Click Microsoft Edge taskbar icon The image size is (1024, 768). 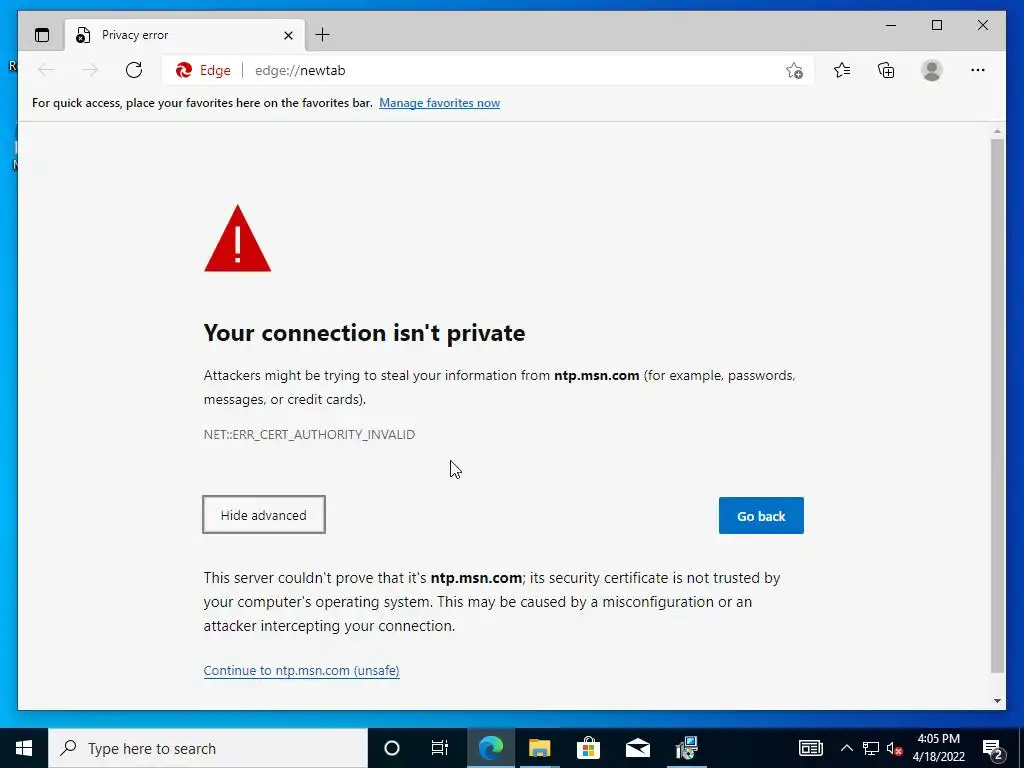491,748
